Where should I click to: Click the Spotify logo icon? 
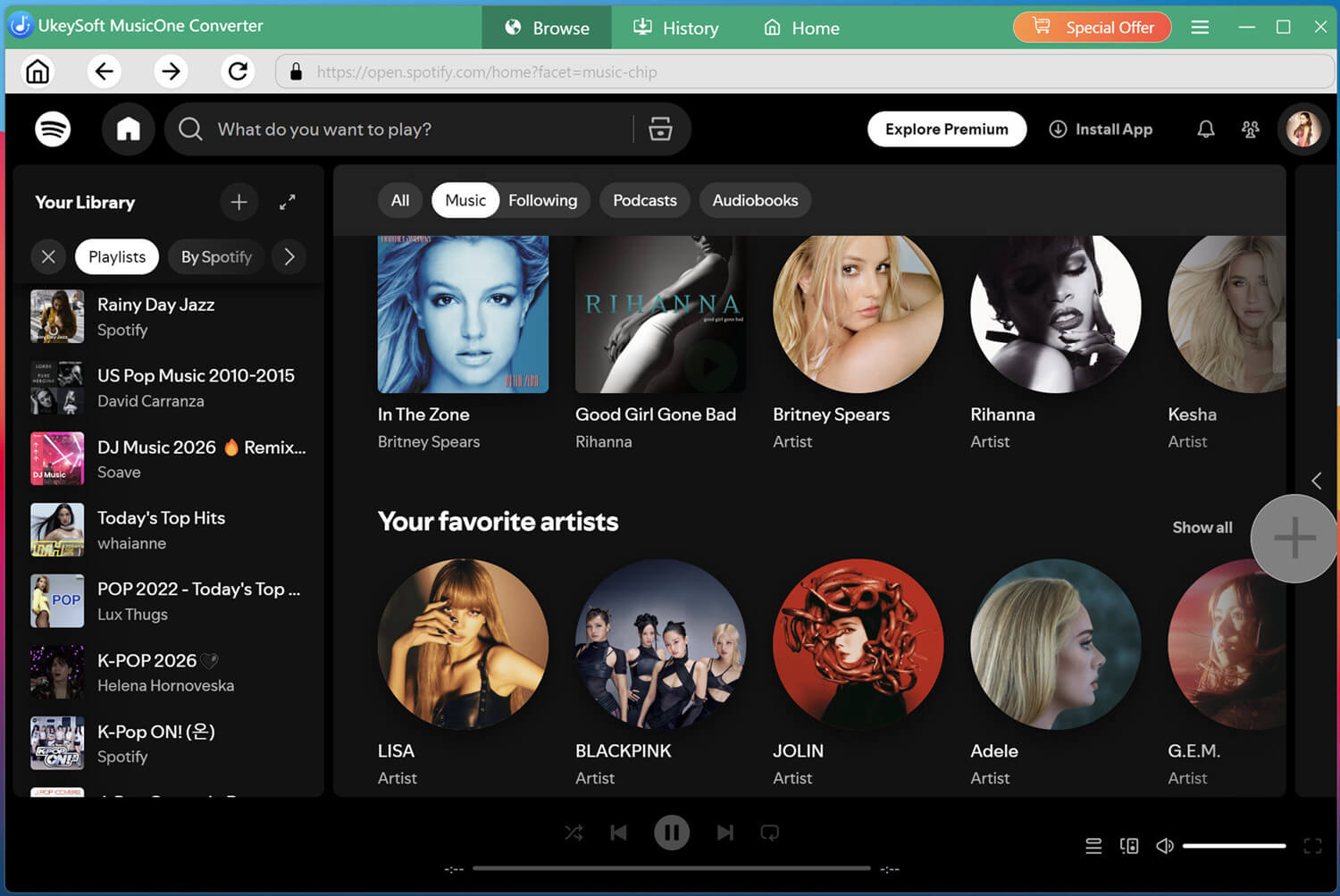click(x=53, y=130)
